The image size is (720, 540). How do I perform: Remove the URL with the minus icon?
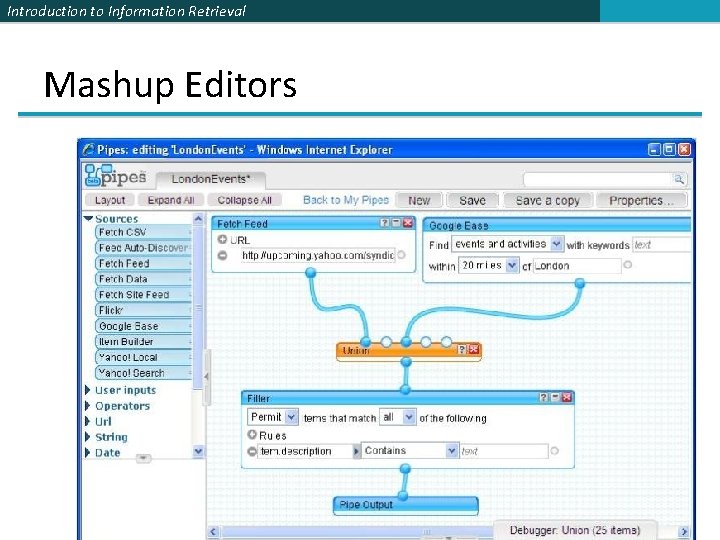(222, 255)
